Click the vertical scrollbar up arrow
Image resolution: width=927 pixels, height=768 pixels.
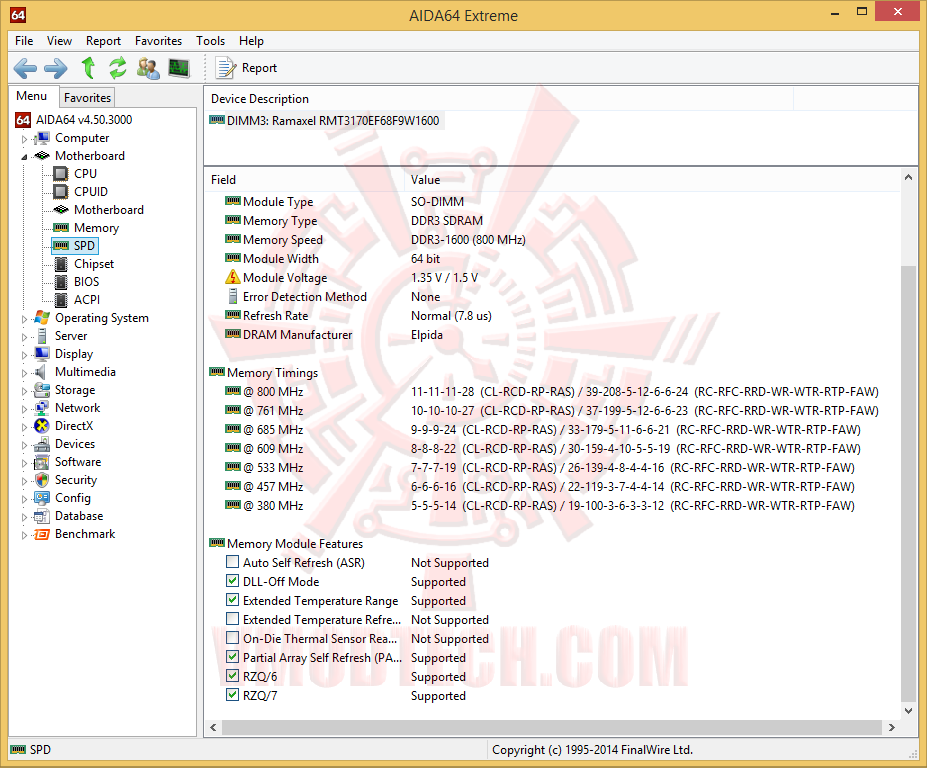point(909,177)
